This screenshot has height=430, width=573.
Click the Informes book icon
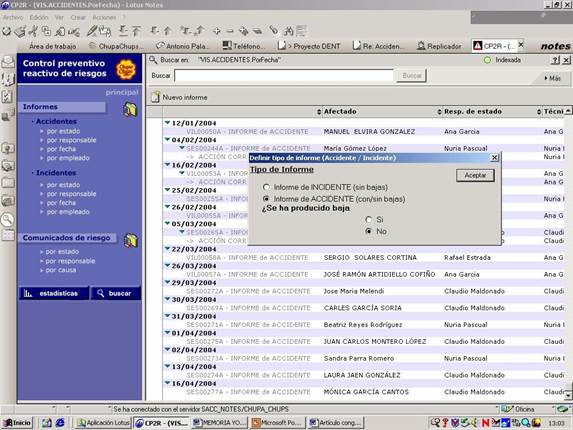[x=130, y=109]
